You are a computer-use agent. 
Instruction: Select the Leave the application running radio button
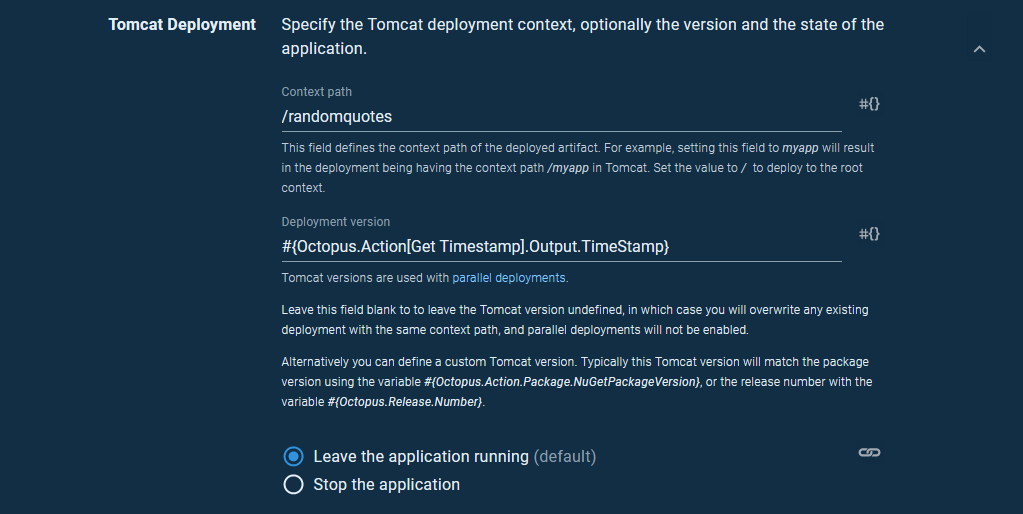[293, 456]
